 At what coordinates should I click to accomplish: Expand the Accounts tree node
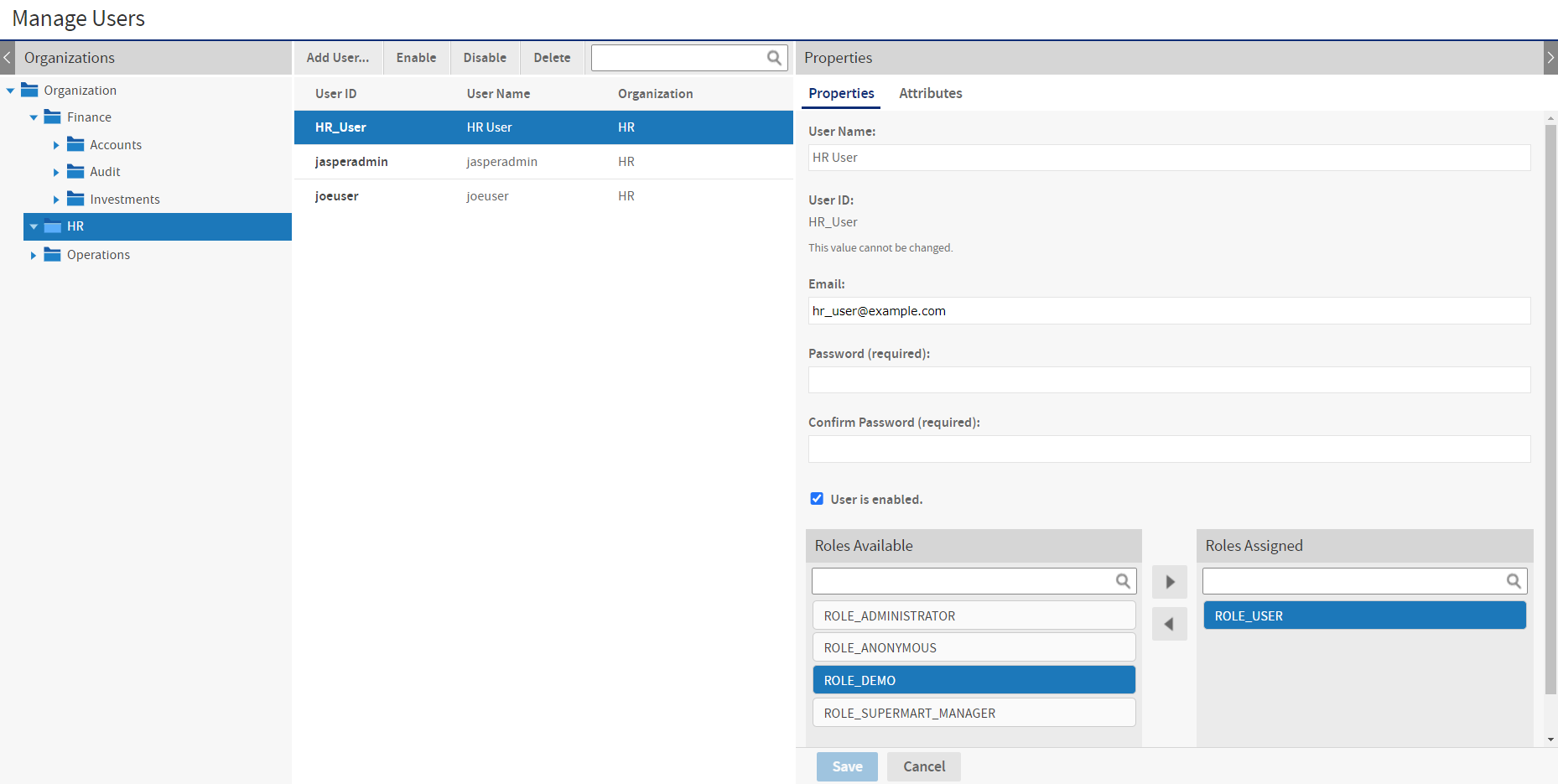click(56, 145)
